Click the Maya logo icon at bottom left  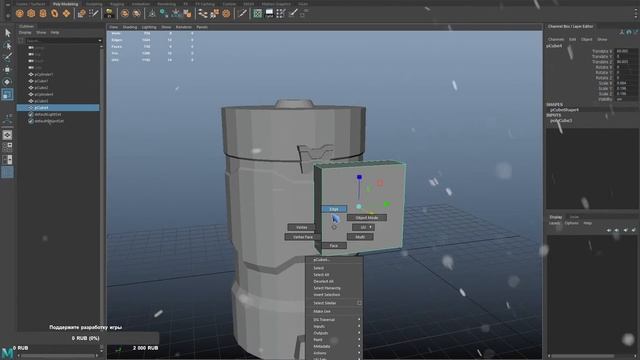[7, 353]
